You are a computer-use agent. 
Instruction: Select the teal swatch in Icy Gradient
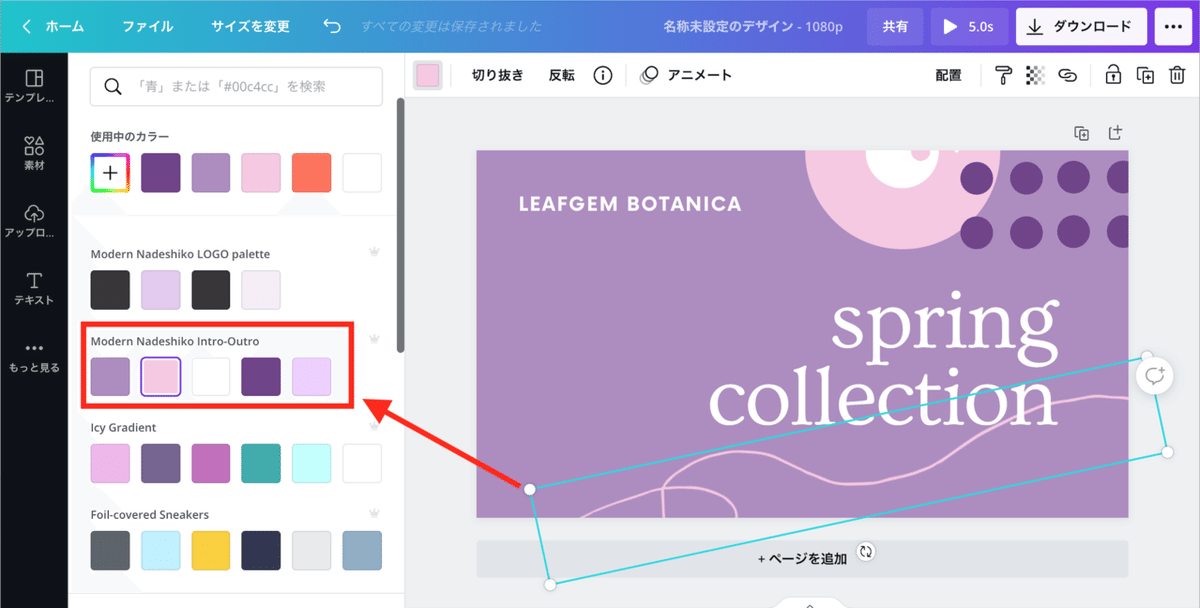pyautogui.click(x=261, y=463)
